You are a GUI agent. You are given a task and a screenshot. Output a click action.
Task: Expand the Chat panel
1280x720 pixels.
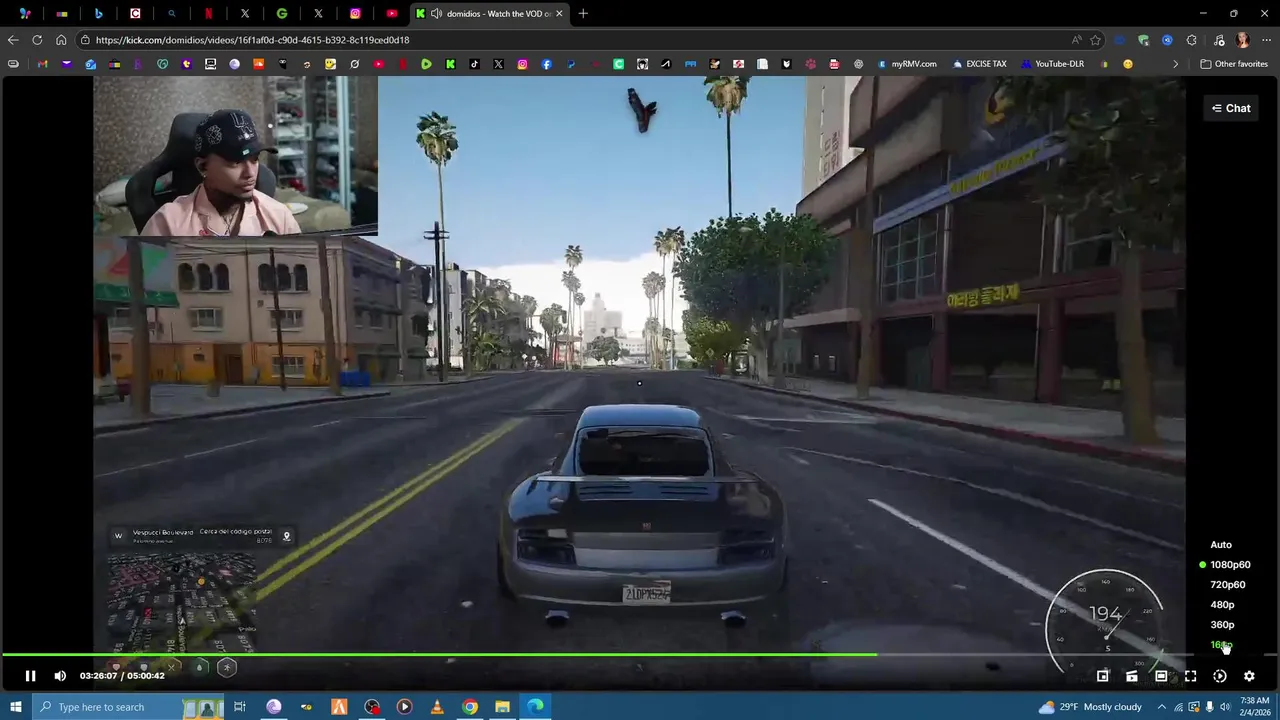[x=1231, y=108]
